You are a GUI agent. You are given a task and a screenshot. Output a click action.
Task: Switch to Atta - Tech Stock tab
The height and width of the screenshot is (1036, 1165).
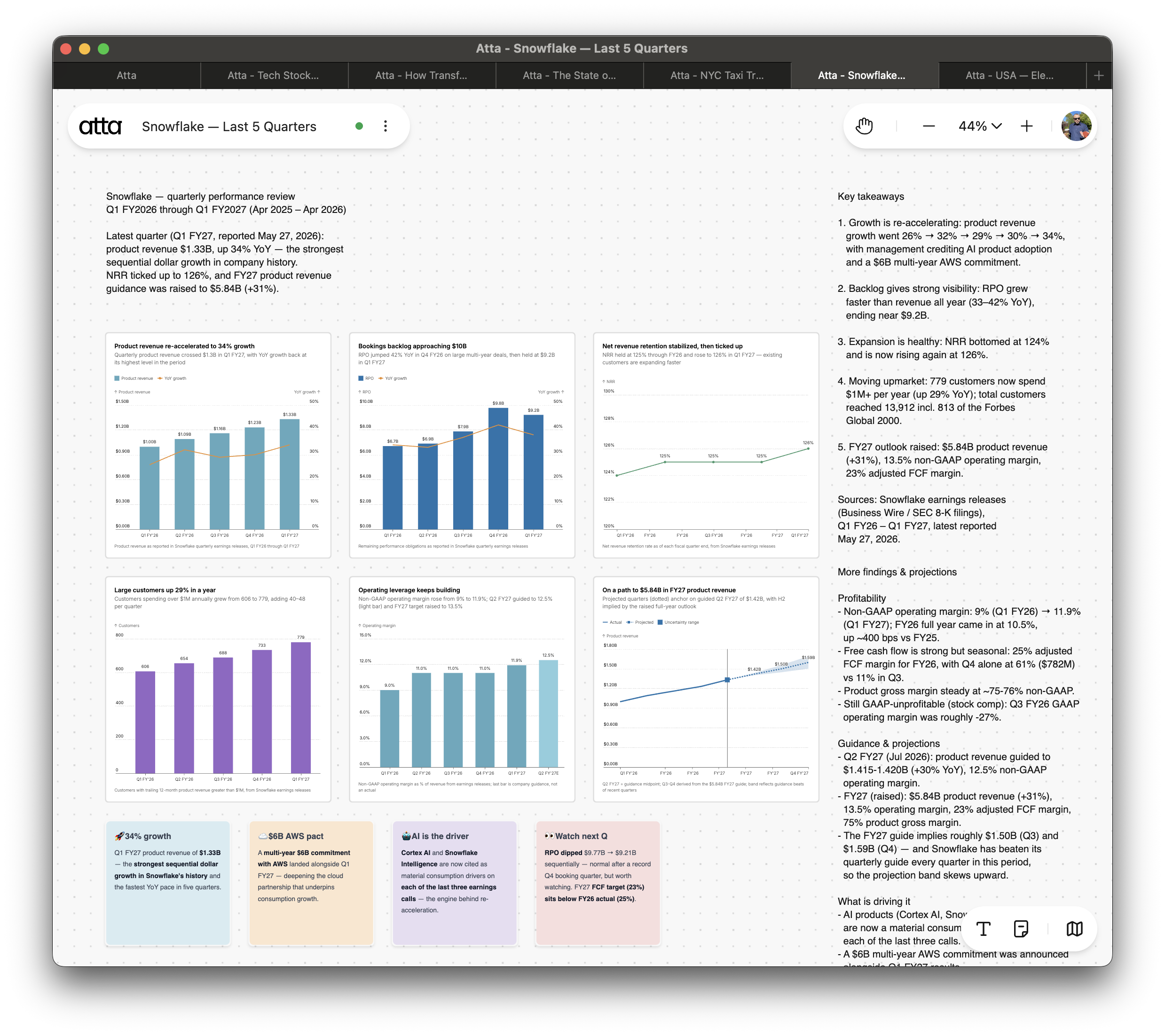[274, 75]
